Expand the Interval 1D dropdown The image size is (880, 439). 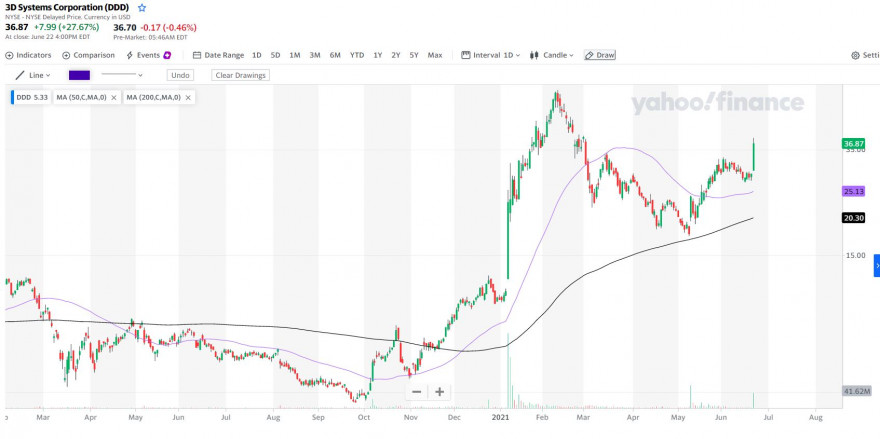491,55
